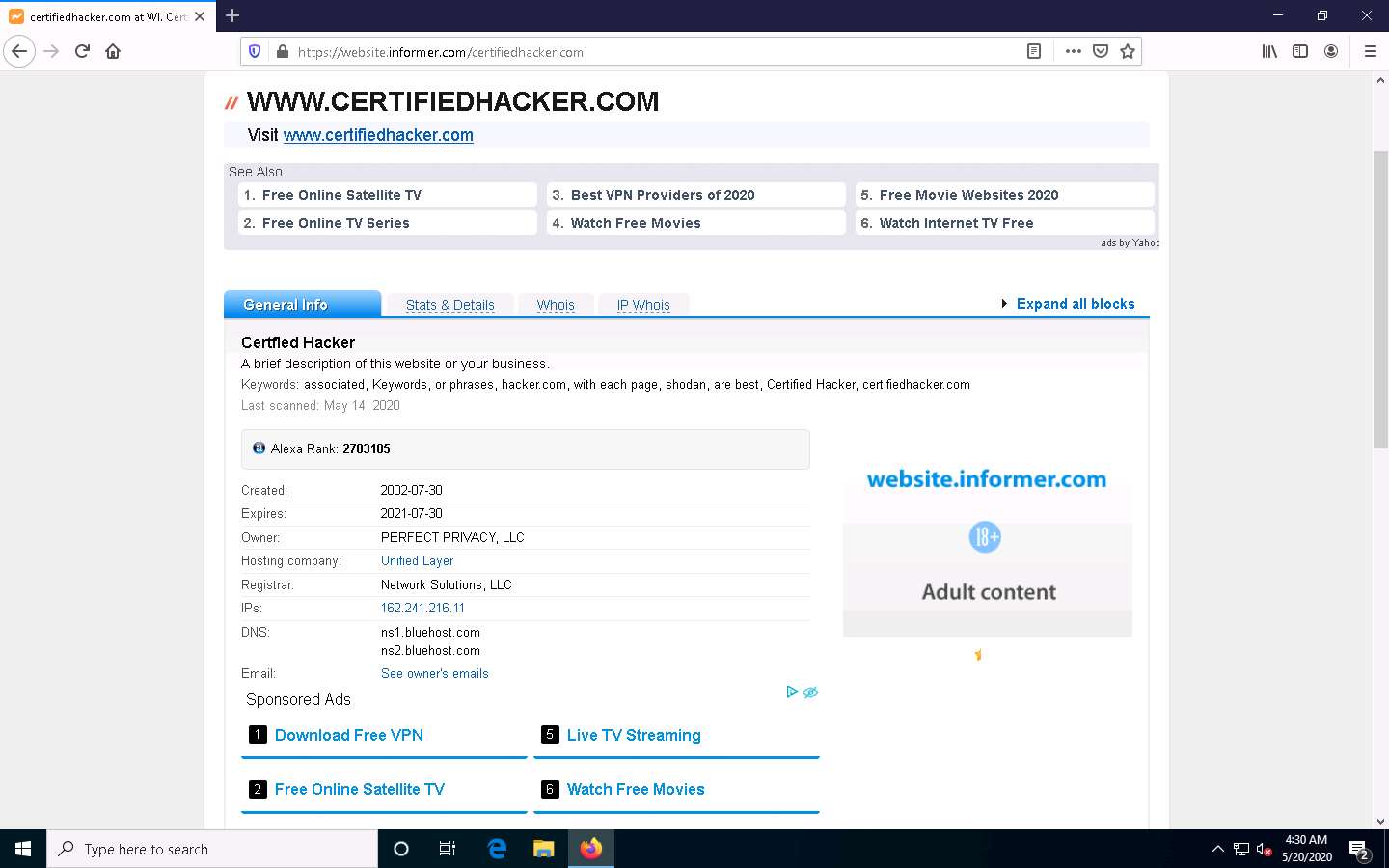Click the taskbar clock showing 4:30 AM

click(x=1306, y=849)
